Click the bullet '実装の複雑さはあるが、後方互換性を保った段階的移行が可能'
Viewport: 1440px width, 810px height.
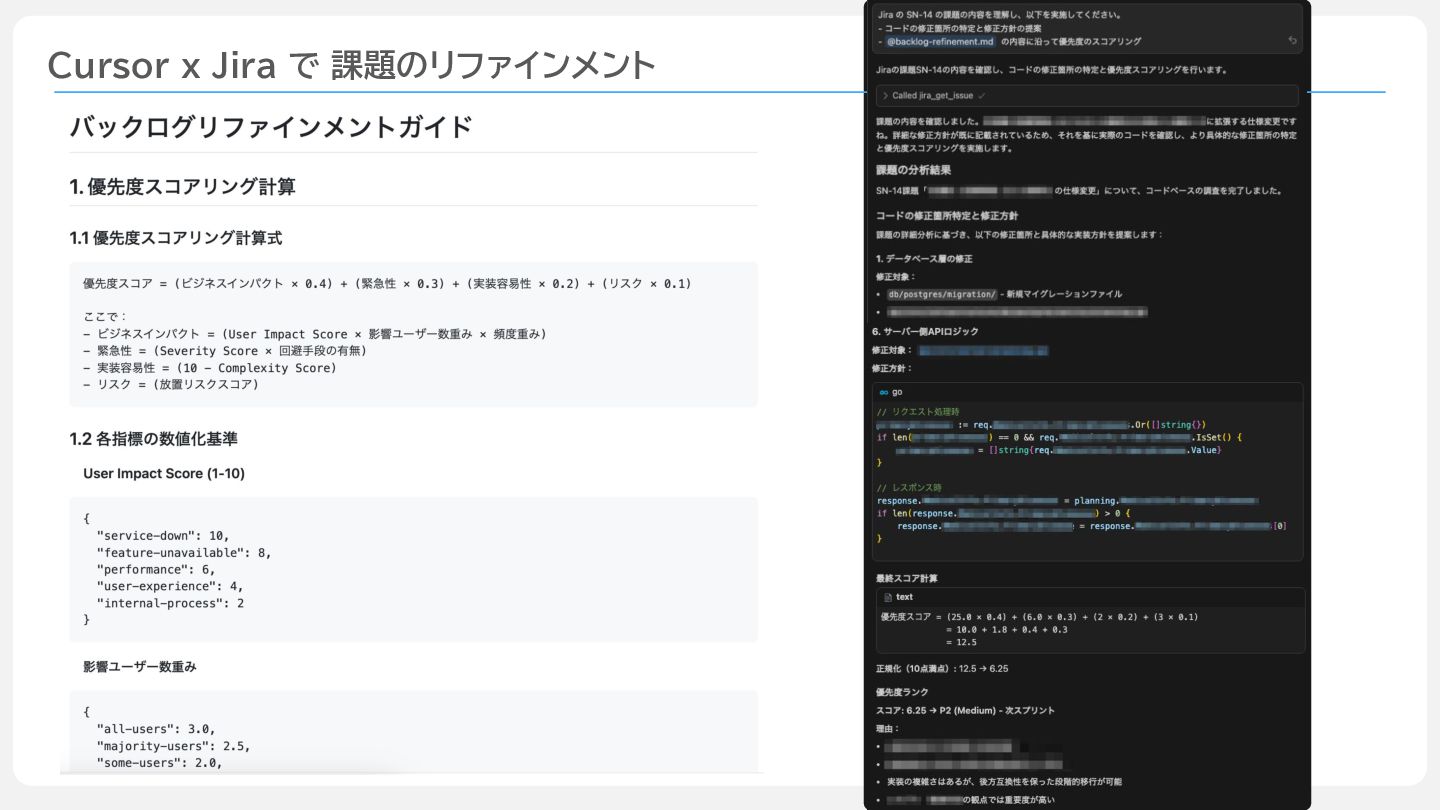point(1004,781)
